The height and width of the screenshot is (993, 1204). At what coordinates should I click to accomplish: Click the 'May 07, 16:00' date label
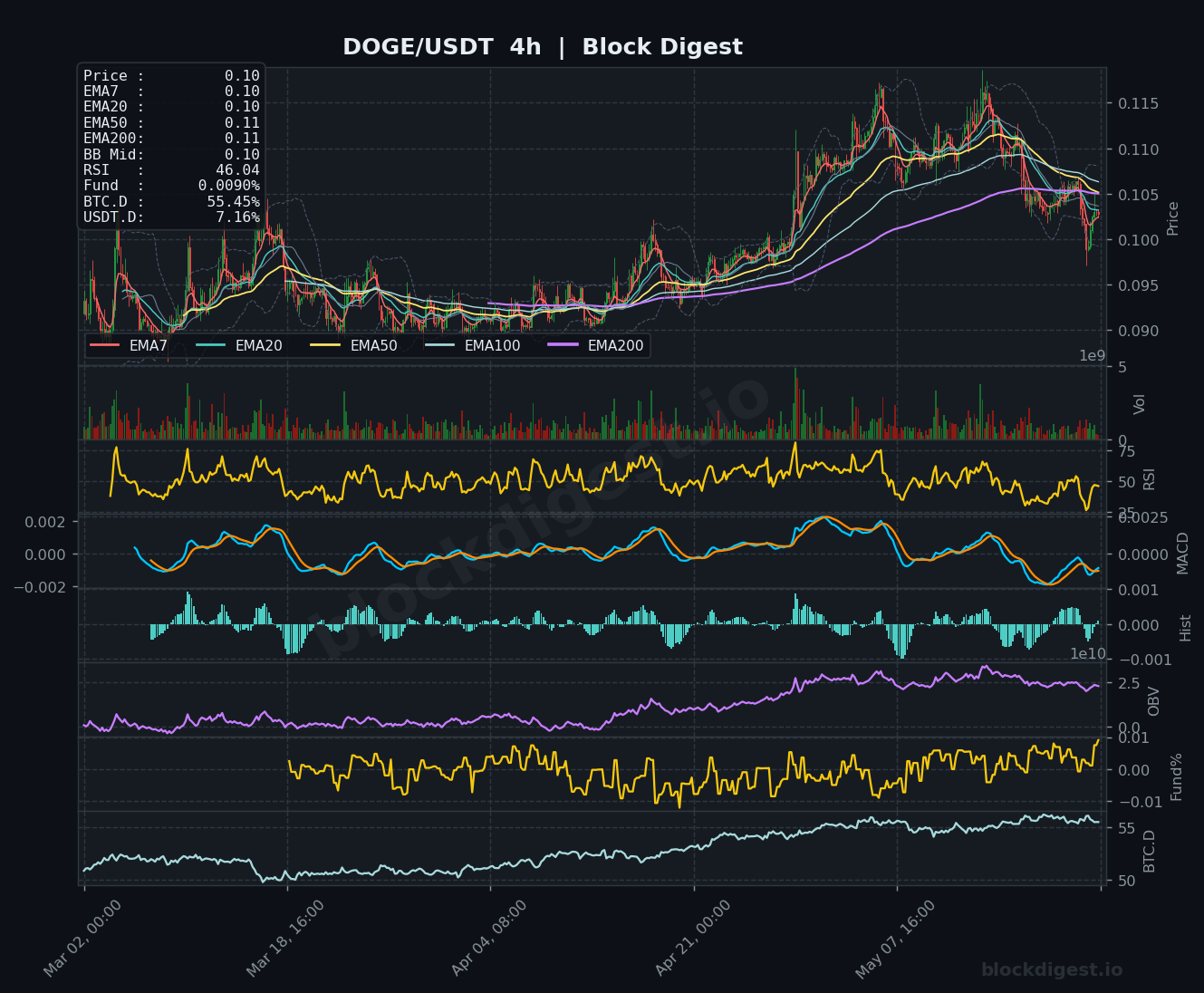(x=895, y=939)
